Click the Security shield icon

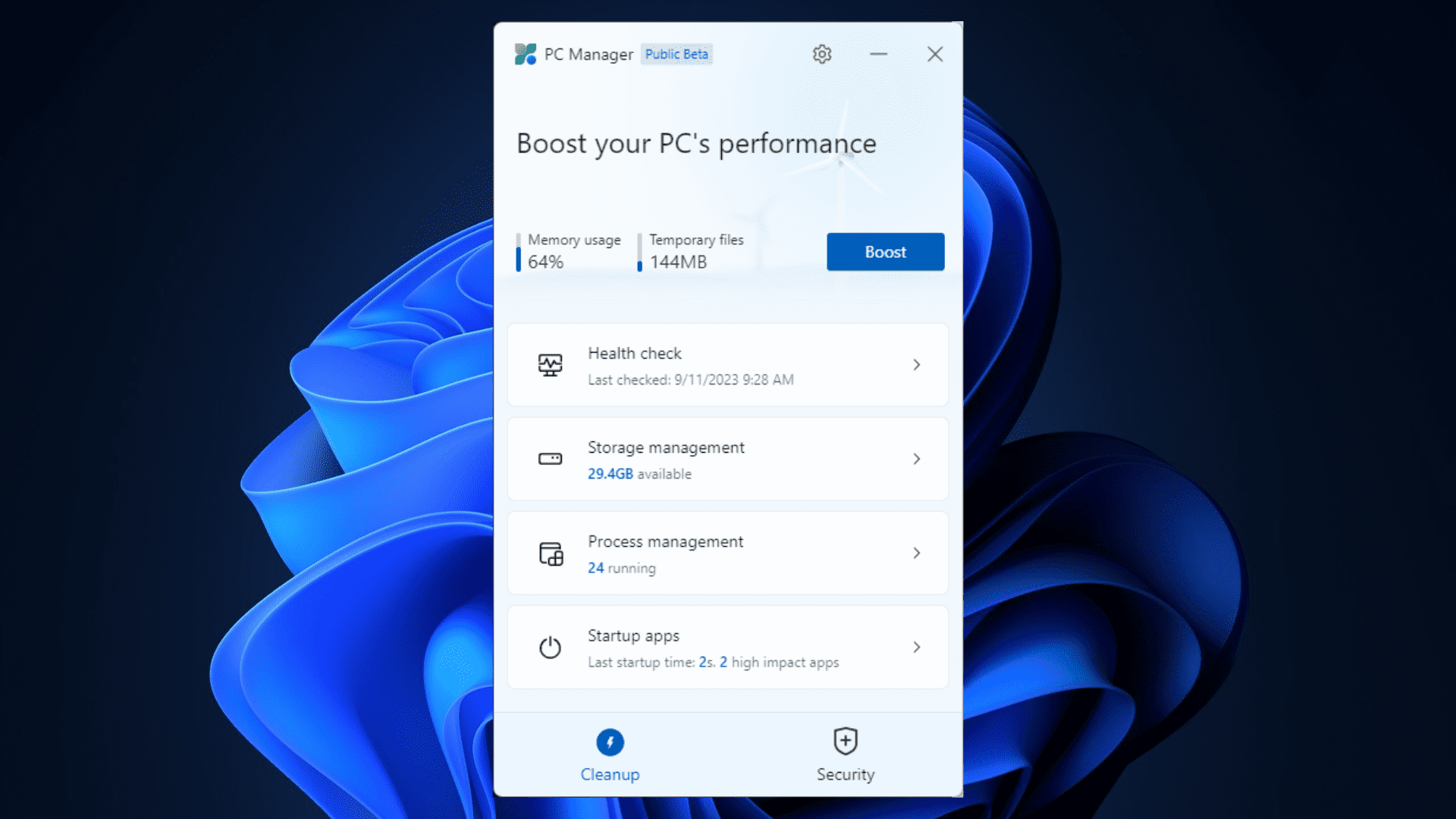(x=846, y=741)
